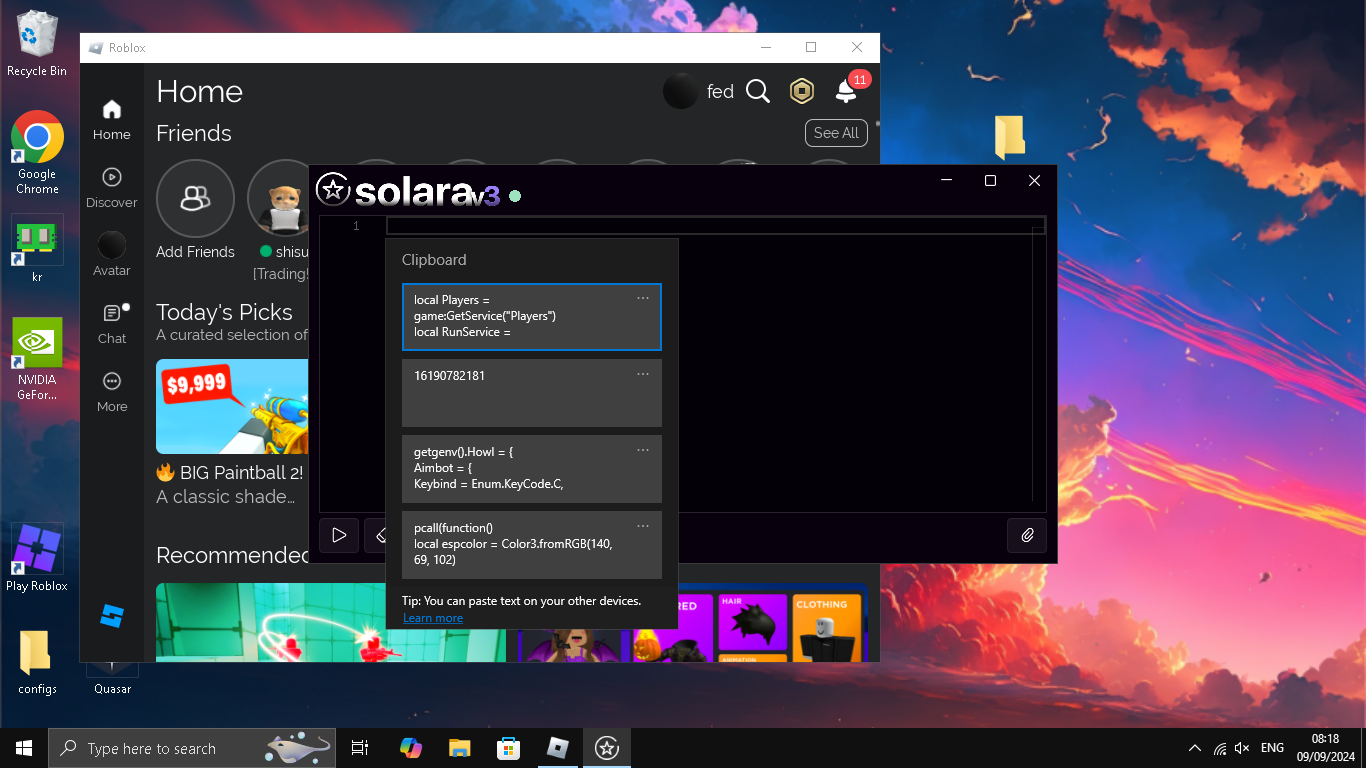Open the Roblox search magnifier
This screenshot has height=768, width=1366.
[758, 92]
